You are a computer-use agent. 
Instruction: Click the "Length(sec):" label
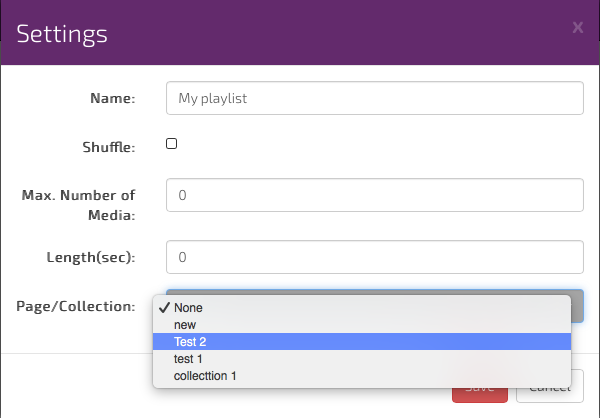91,258
